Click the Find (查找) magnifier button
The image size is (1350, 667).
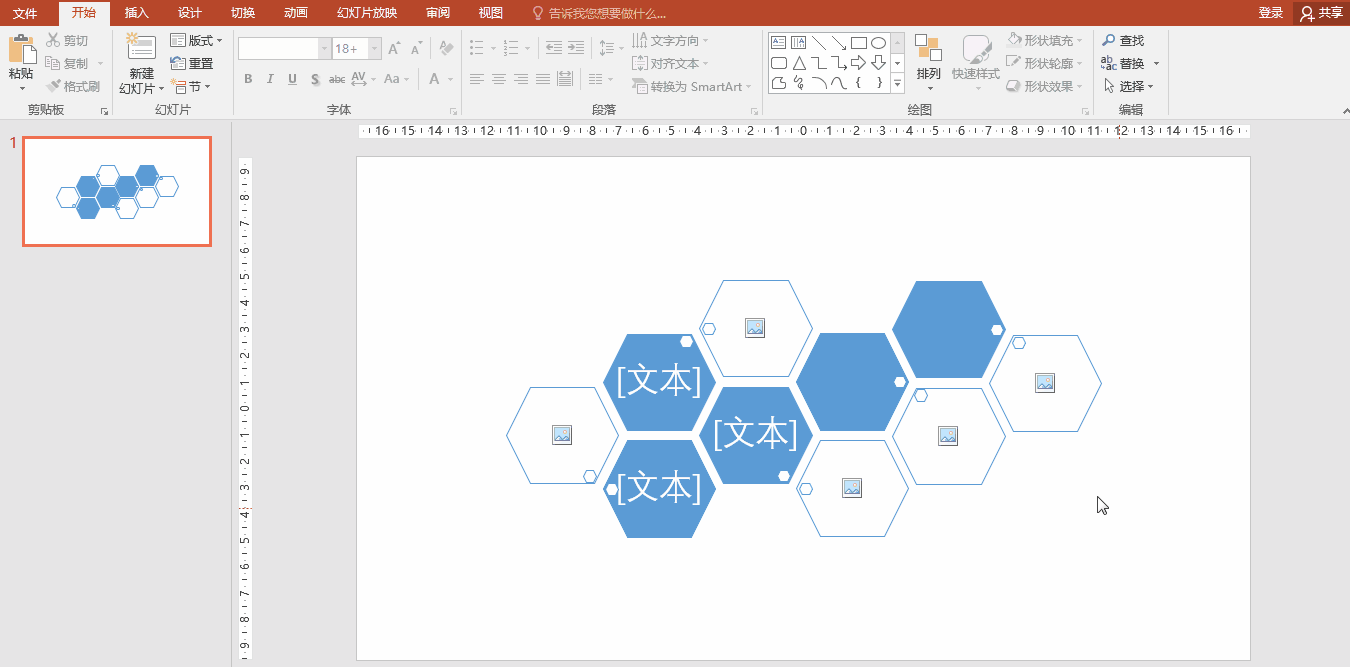[1123, 40]
